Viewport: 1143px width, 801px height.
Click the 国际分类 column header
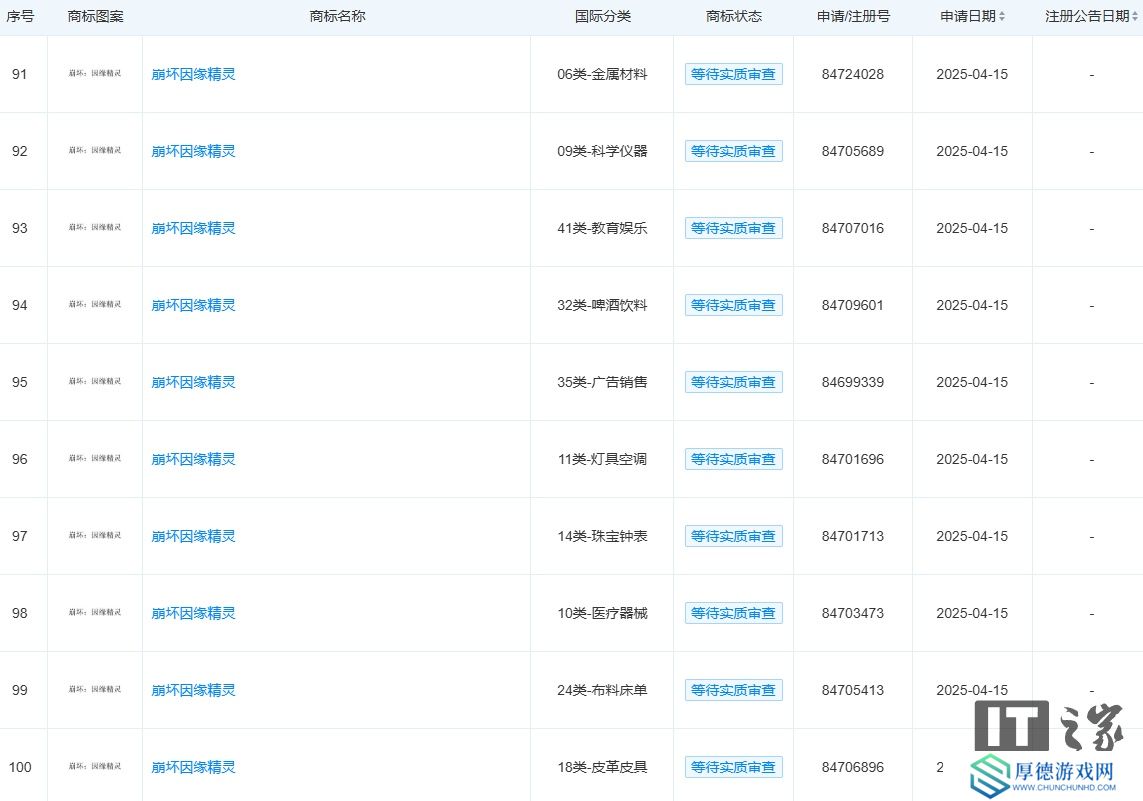603,16
